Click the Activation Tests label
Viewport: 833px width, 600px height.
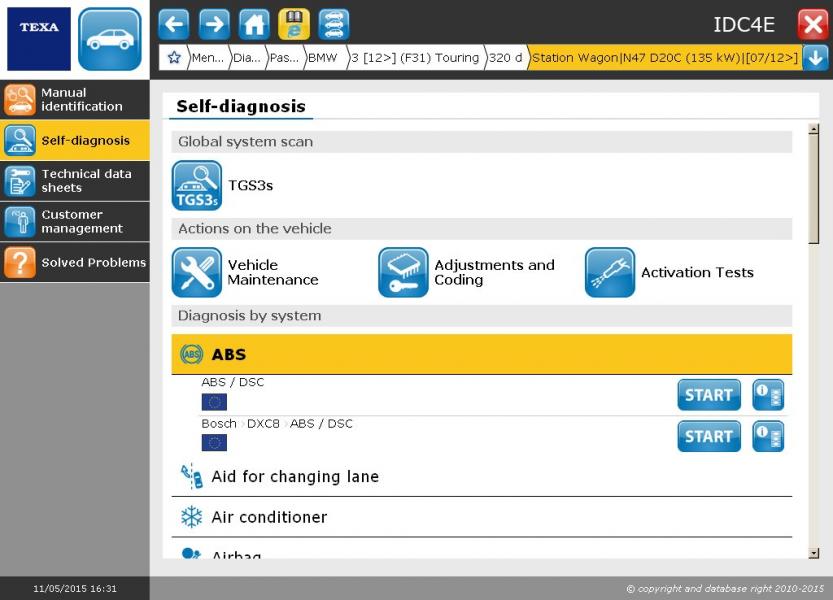(697, 273)
